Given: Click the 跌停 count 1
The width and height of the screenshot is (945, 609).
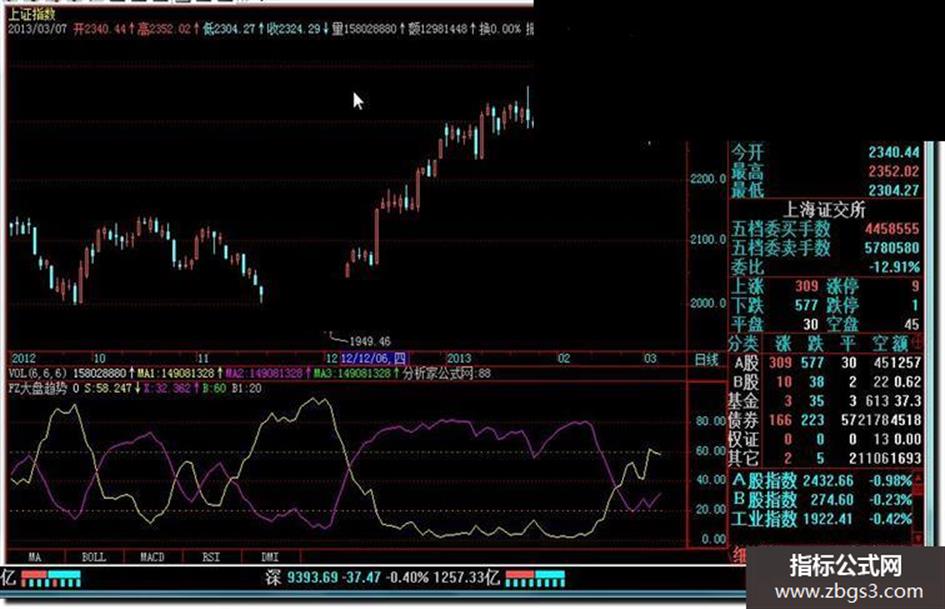Looking at the screenshot, I should tap(915, 305).
